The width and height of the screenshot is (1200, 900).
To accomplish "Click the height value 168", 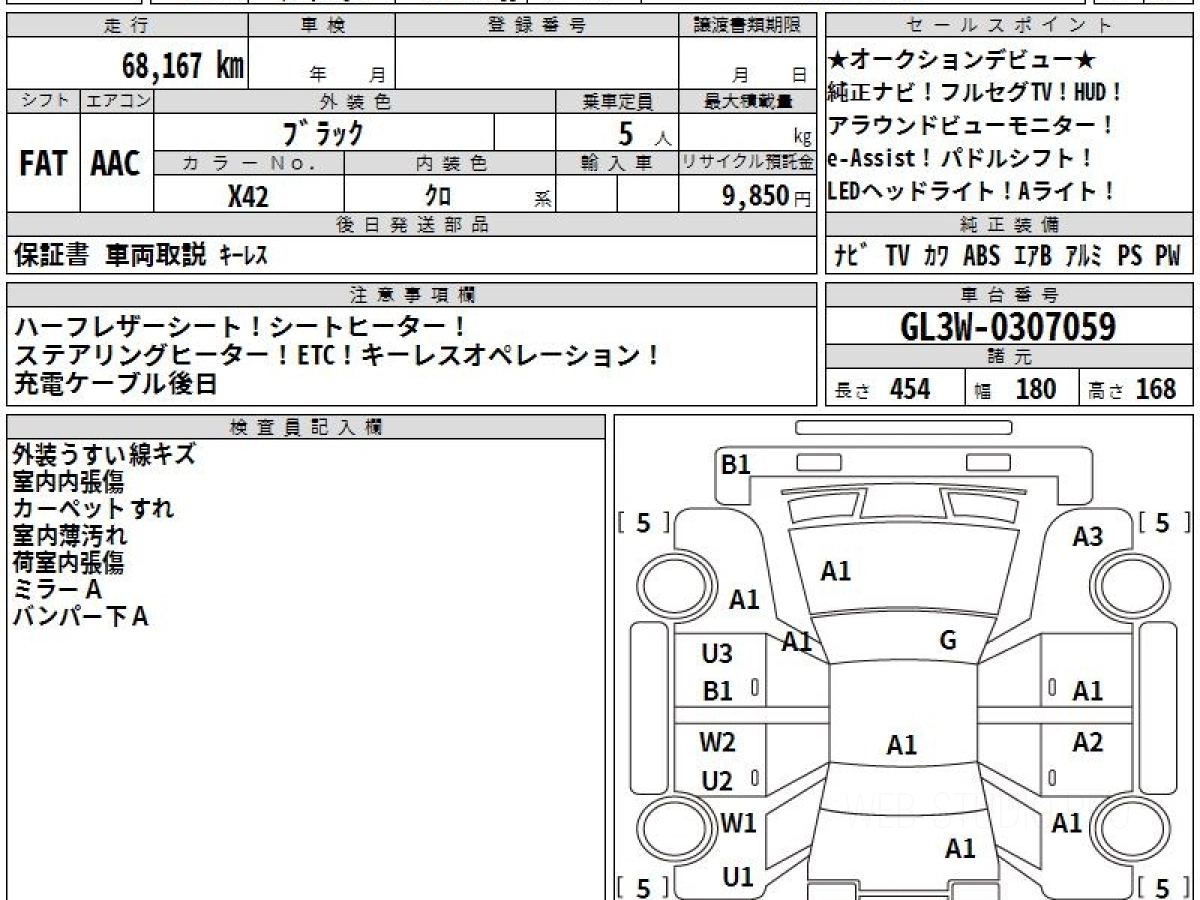I will (1156, 389).
